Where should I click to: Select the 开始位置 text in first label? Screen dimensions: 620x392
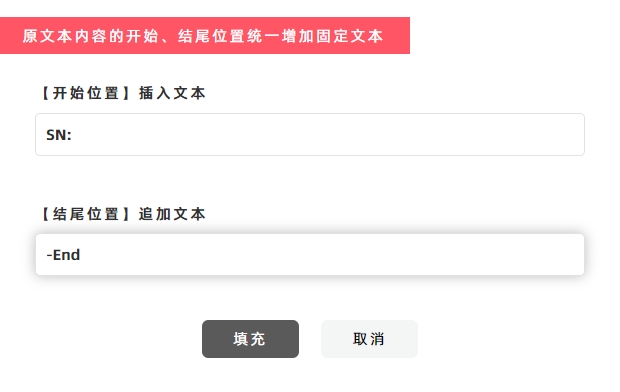pyautogui.click(x=86, y=93)
